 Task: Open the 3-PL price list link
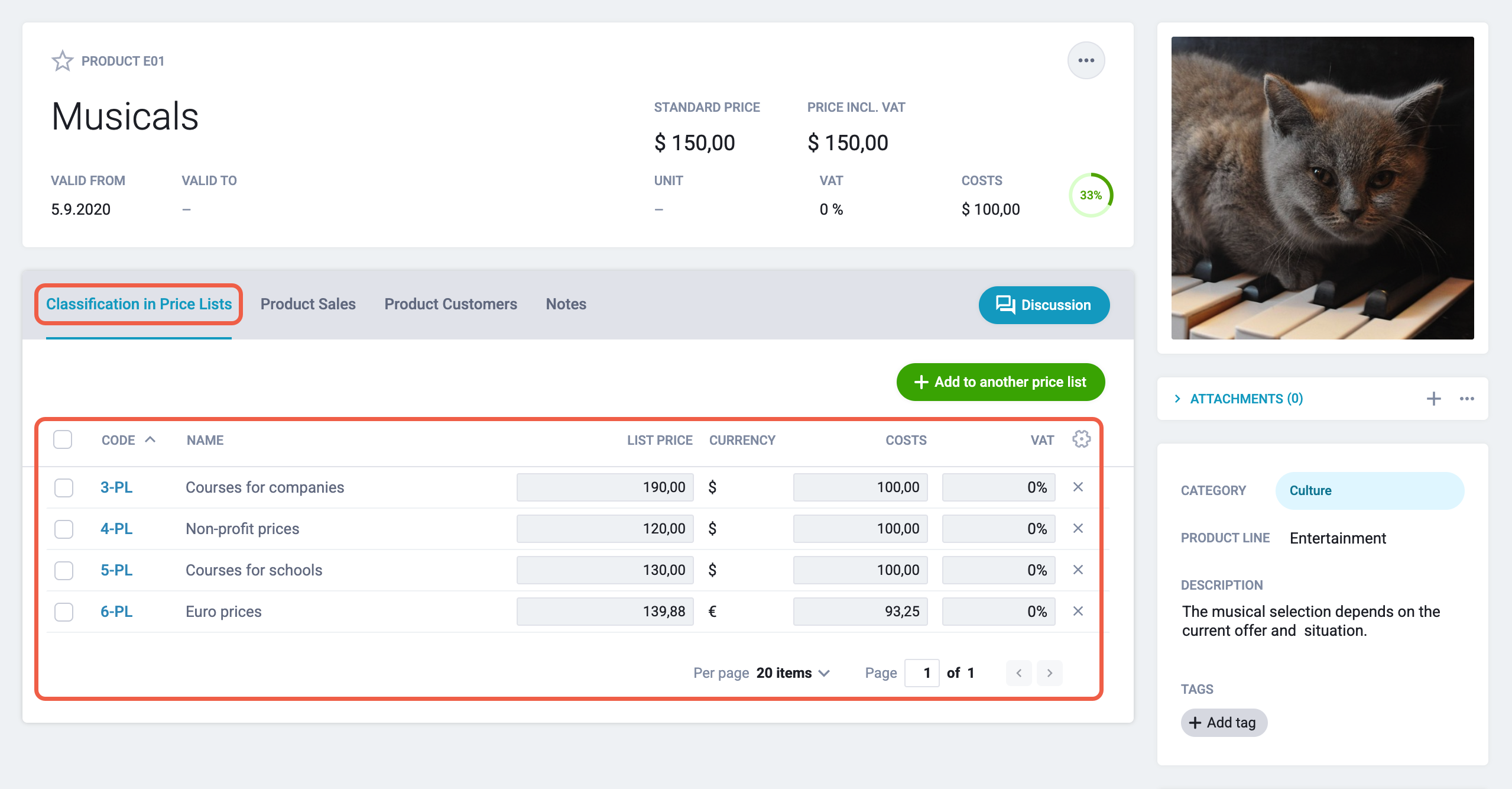(116, 487)
